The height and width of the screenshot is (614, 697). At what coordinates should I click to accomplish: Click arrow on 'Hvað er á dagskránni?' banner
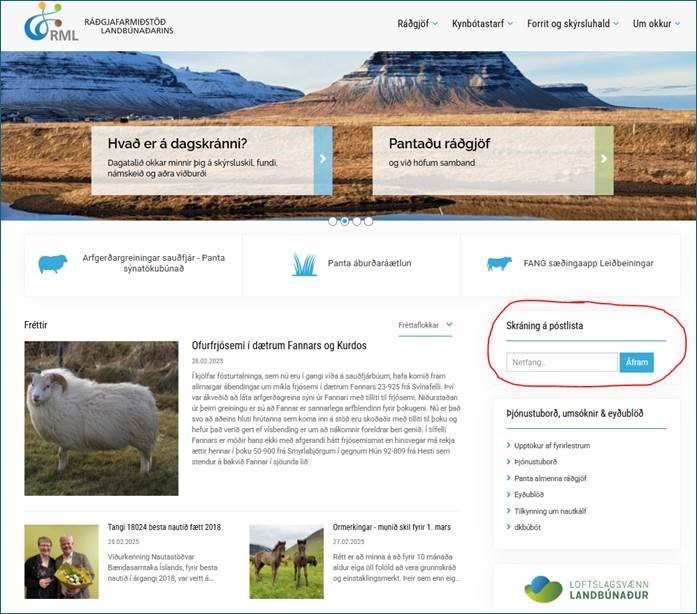click(x=322, y=160)
